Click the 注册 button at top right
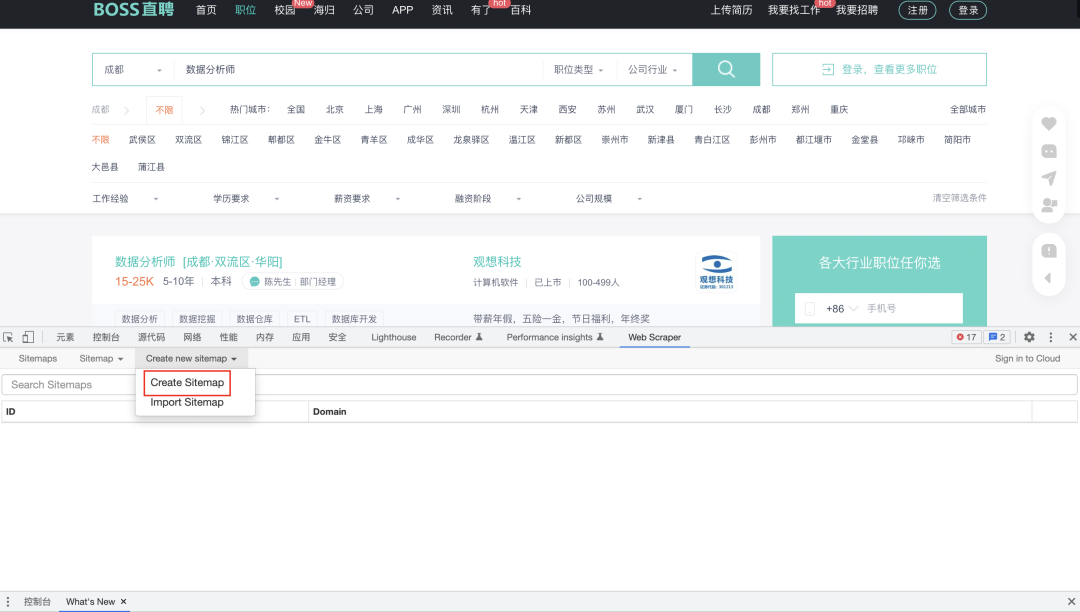This screenshot has width=1080, height=612. (x=917, y=10)
